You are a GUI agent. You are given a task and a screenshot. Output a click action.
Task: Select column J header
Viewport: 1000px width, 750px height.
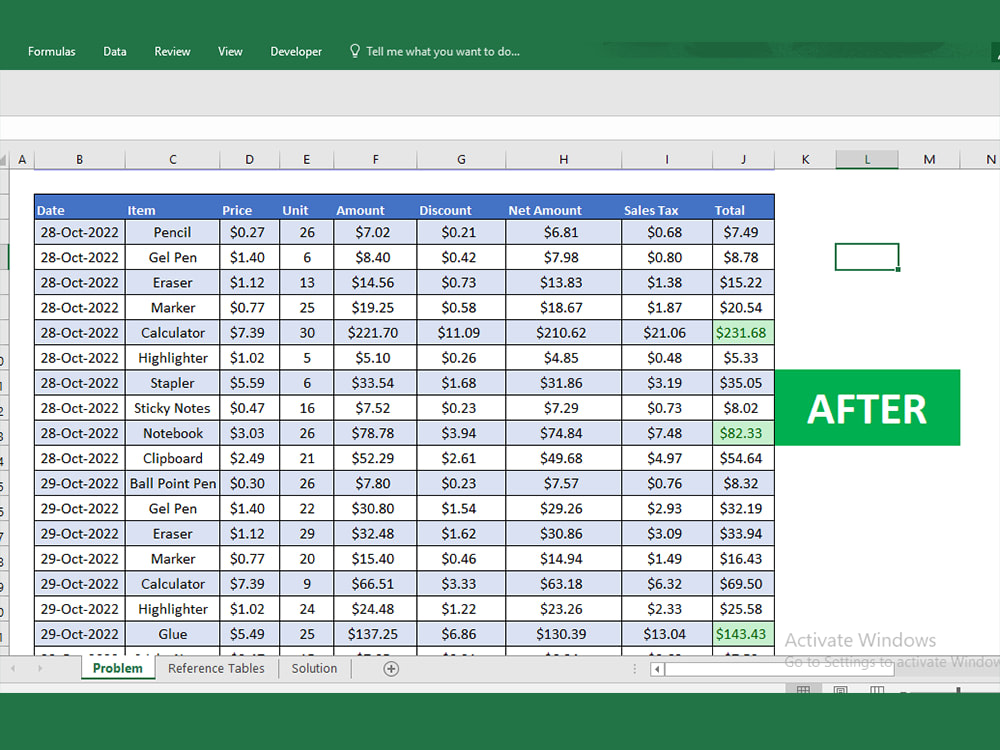tap(744, 159)
